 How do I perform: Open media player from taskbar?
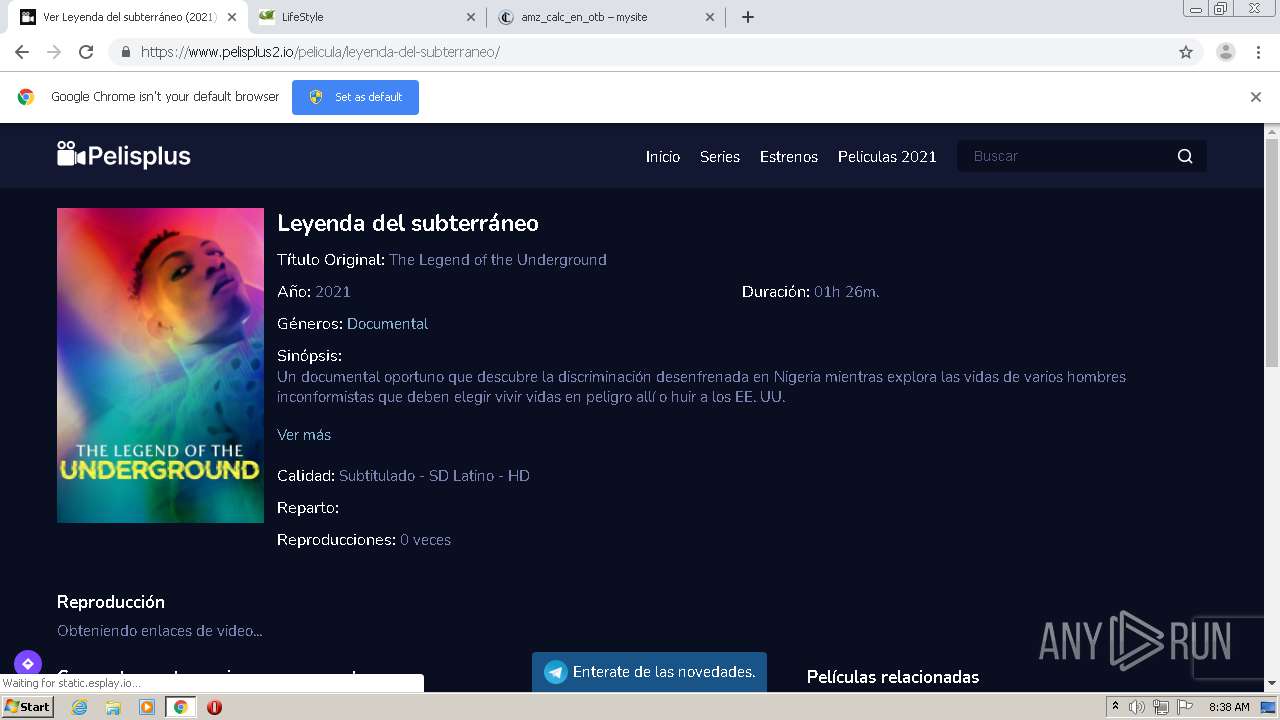[147, 707]
